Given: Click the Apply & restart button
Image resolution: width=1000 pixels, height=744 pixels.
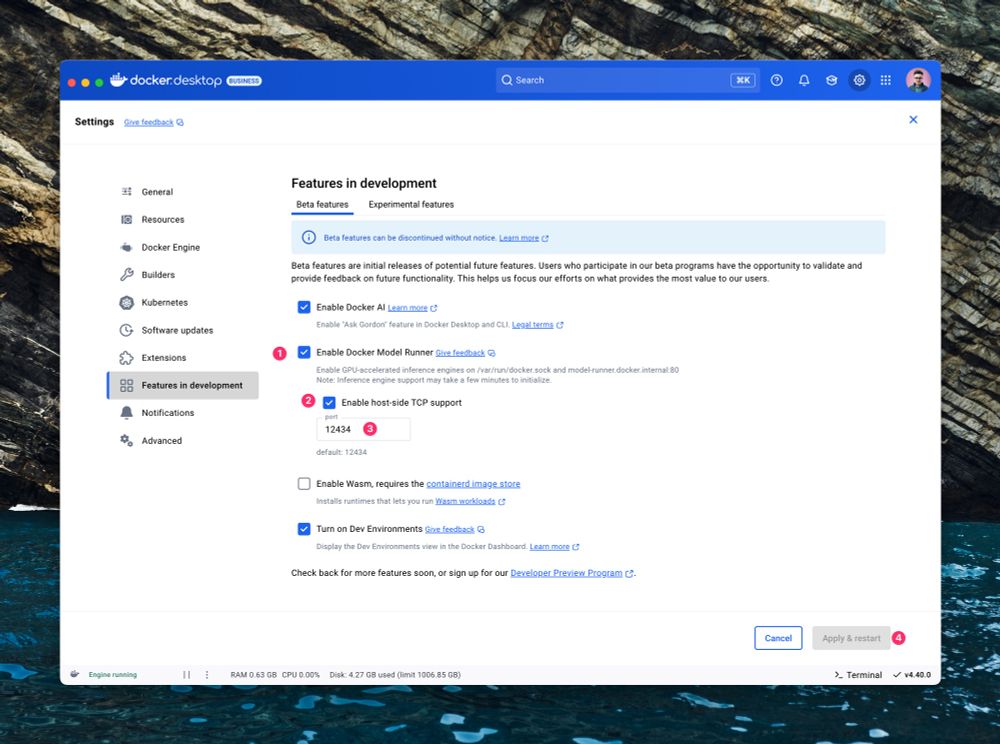Looking at the screenshot, I should [x=851, y=638].
